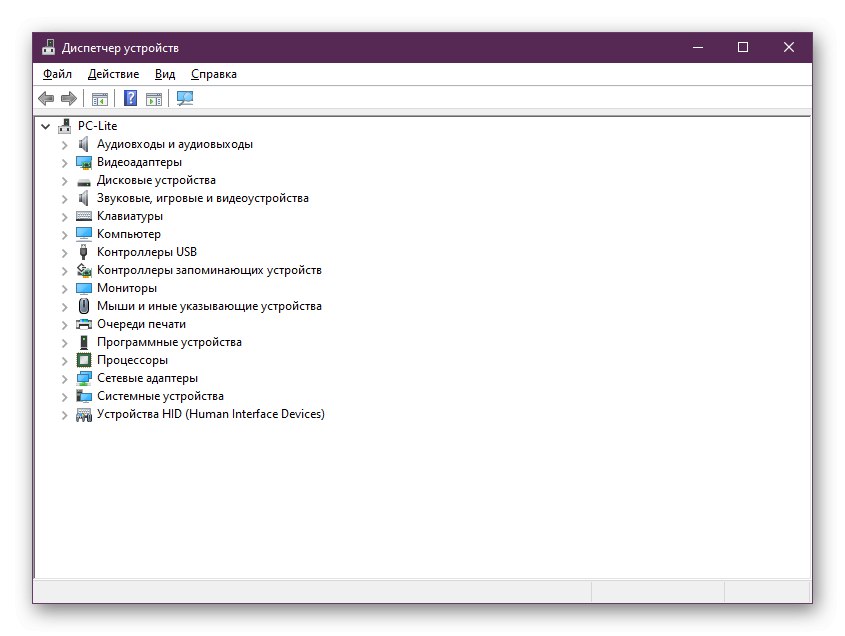The image size is (845, 636).
Task: Click the PC-Lite computer icon
Action: coord(65,126)
